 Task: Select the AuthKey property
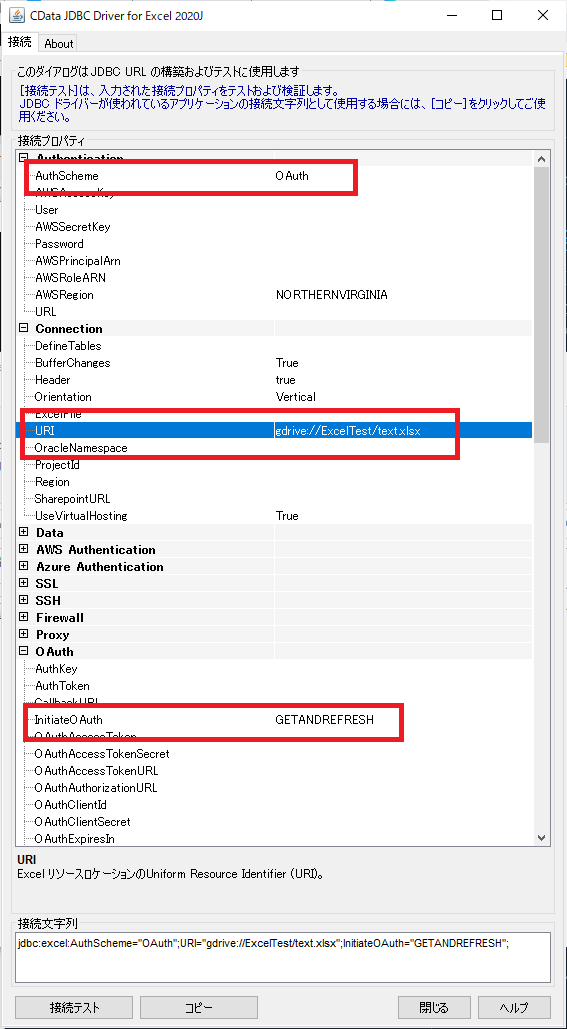[274, 669]
